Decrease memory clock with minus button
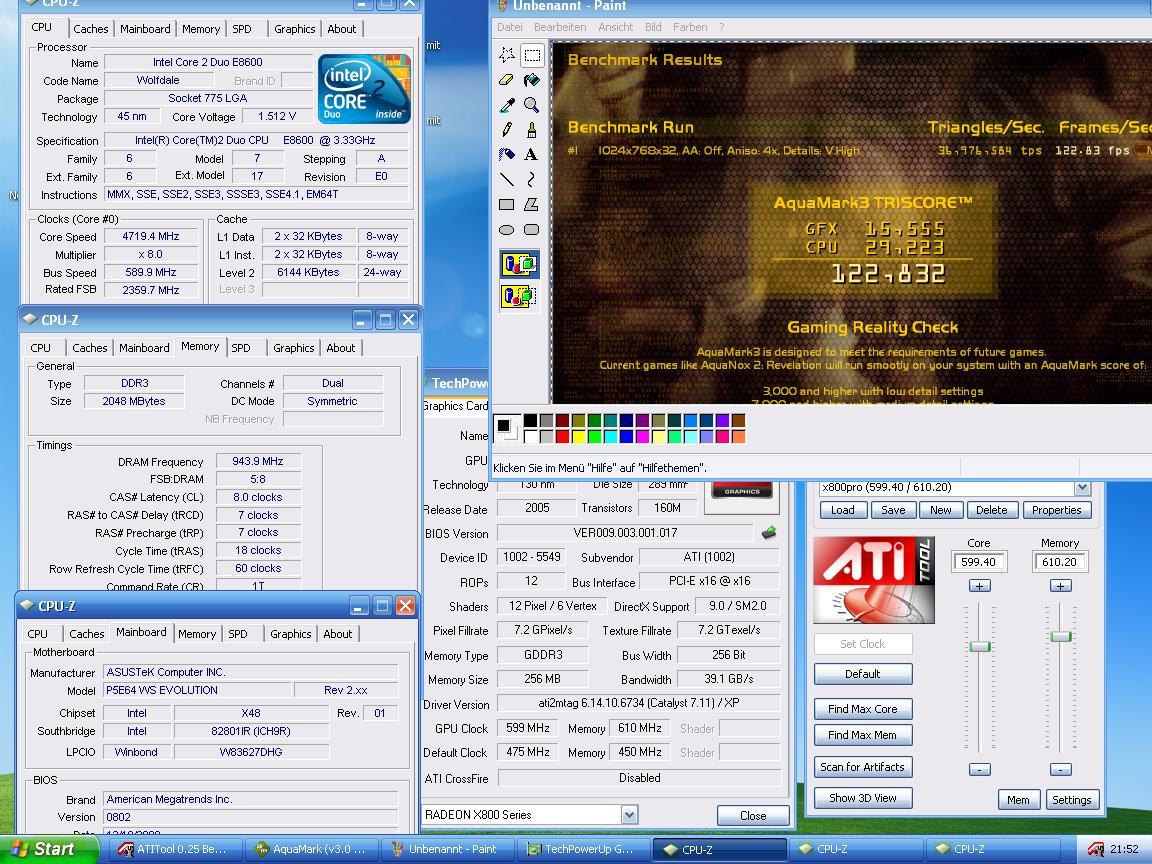The width and height of the screenshot is (1152, 864). pos(1060,769)
